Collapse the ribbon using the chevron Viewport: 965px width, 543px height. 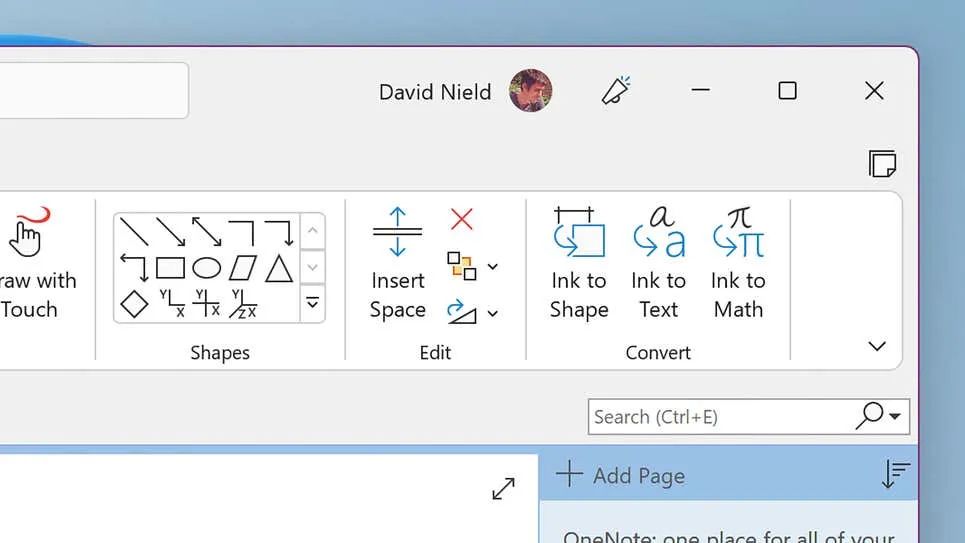coord(877,346)
